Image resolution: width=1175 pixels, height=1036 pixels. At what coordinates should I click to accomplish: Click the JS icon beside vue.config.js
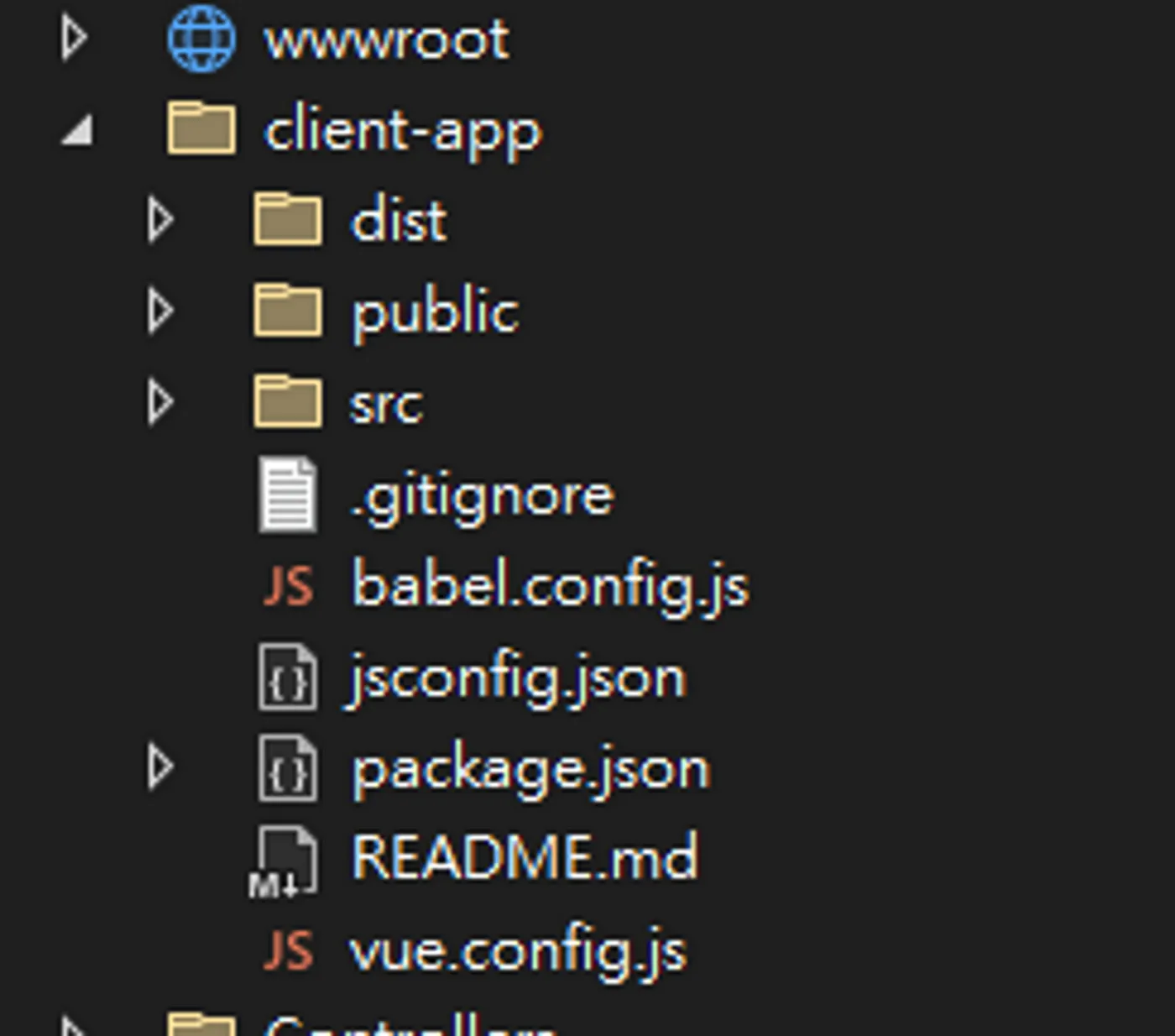288,950
